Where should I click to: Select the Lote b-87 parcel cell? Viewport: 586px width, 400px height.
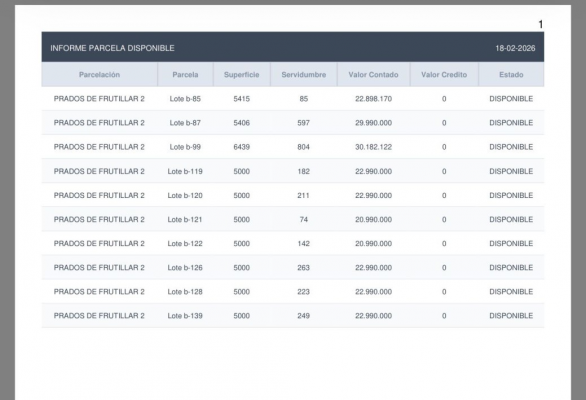[185, 123]
